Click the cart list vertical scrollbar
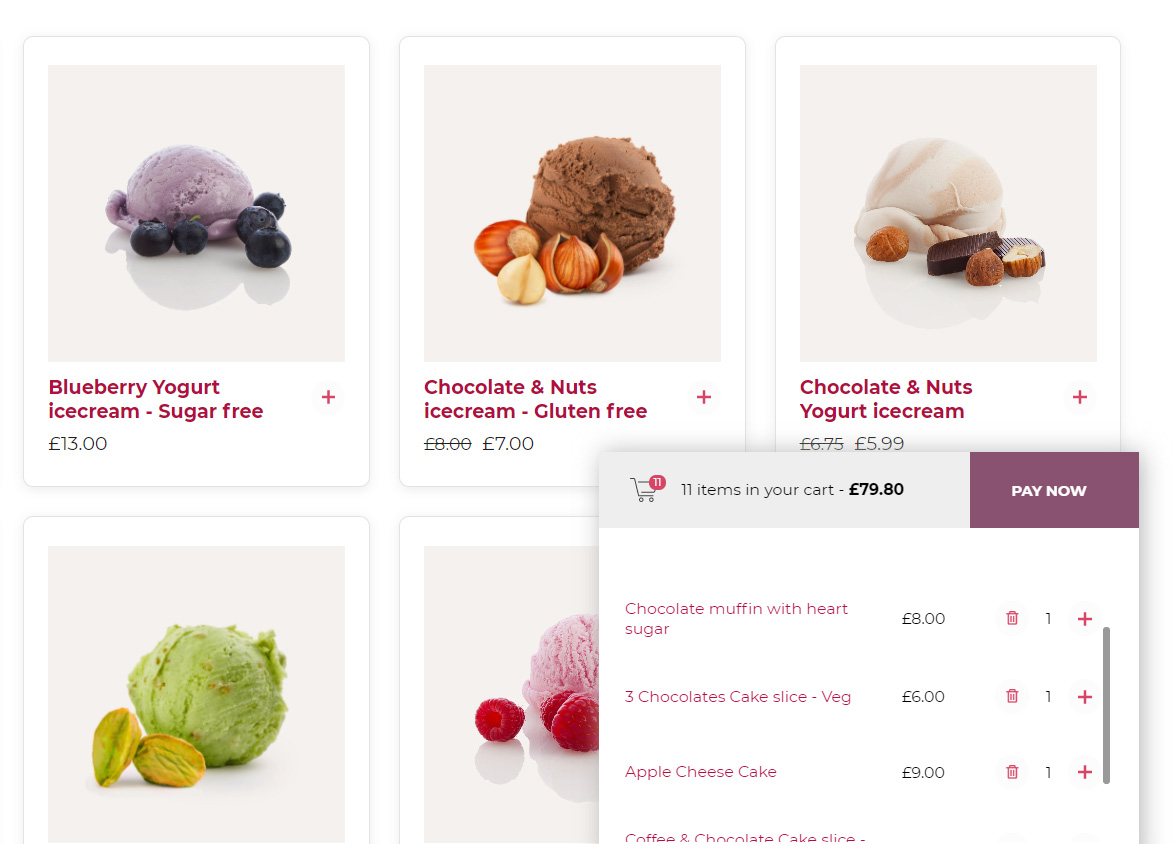The width and height of the screenshot is (1176, 844). click(x=1106, y=705)
